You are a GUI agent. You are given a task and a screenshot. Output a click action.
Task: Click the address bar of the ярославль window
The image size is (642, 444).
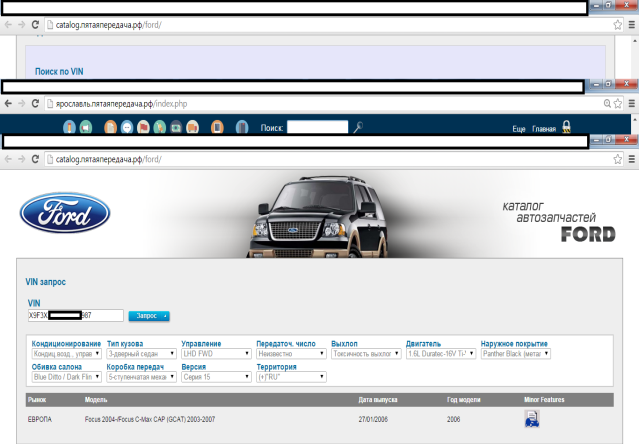click(323, 104)
